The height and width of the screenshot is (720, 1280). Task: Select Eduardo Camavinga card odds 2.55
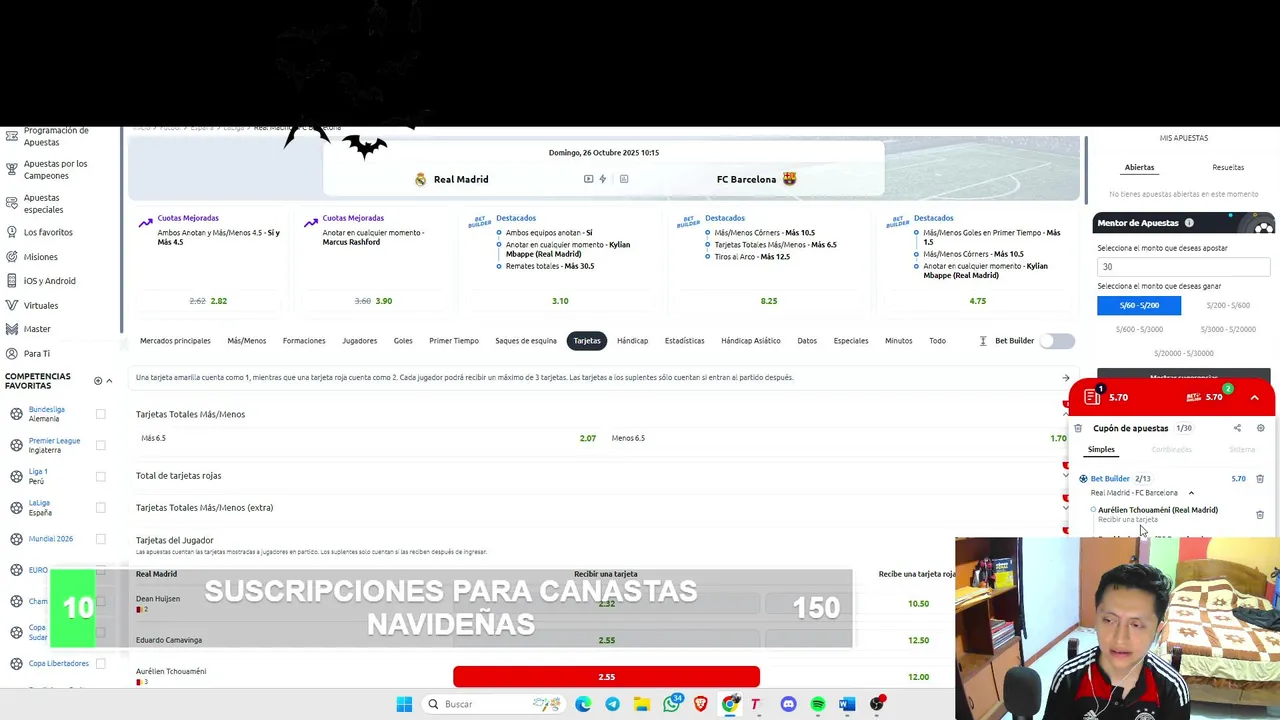(x=606, y=640)
